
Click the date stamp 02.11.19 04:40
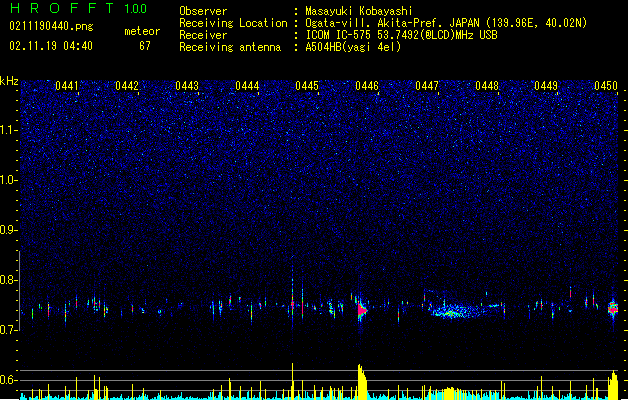(51, 46)
